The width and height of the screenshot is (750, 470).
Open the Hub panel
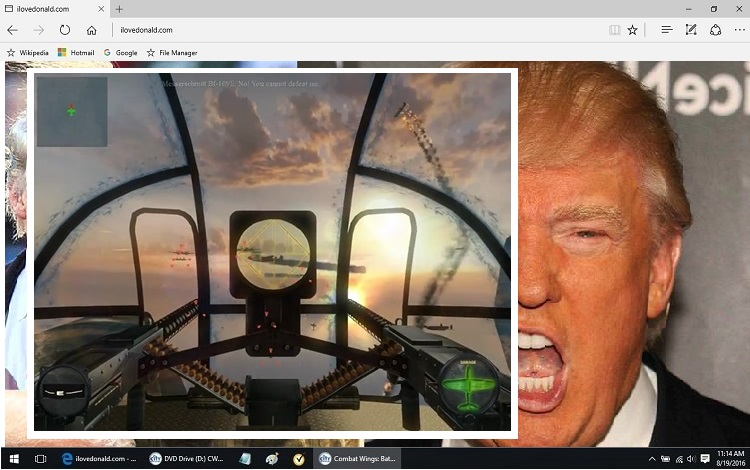pyautogui.click(x=667, y=30)
